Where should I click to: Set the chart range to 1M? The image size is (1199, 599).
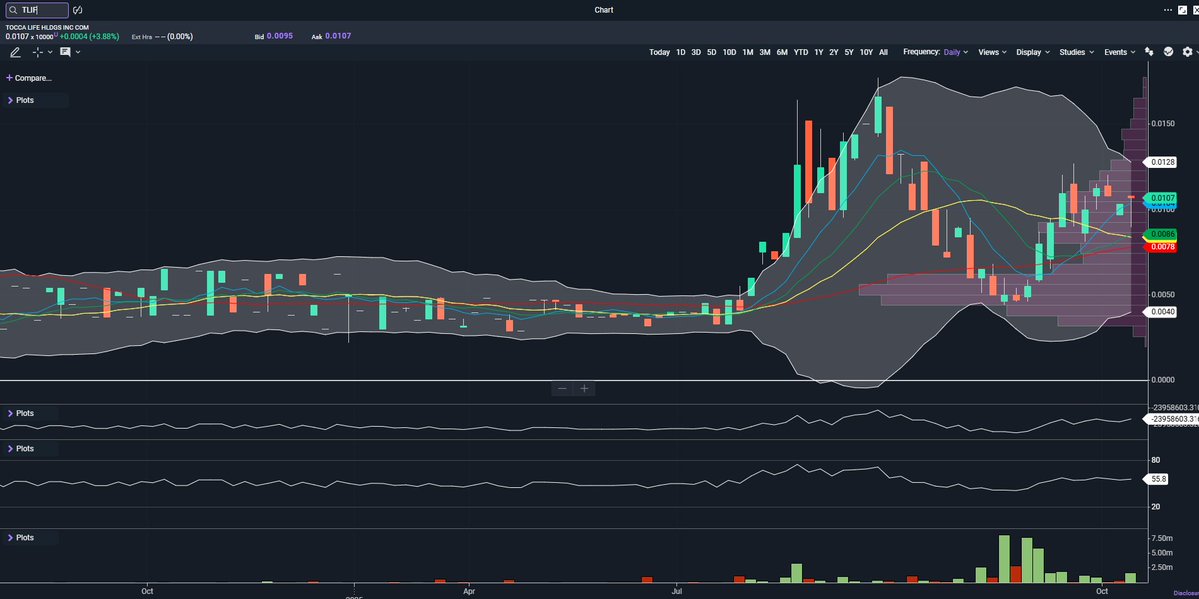pos(748,52)
